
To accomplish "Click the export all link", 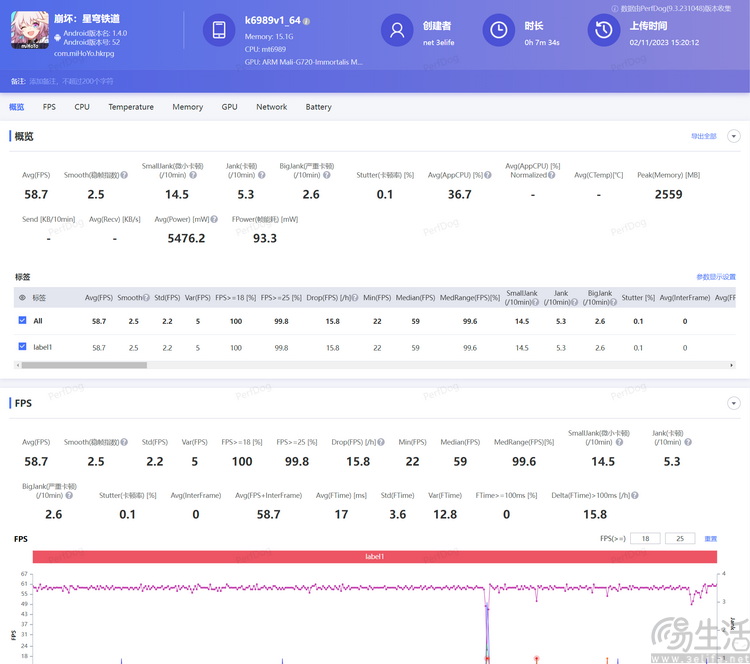I will click(704, 136).
